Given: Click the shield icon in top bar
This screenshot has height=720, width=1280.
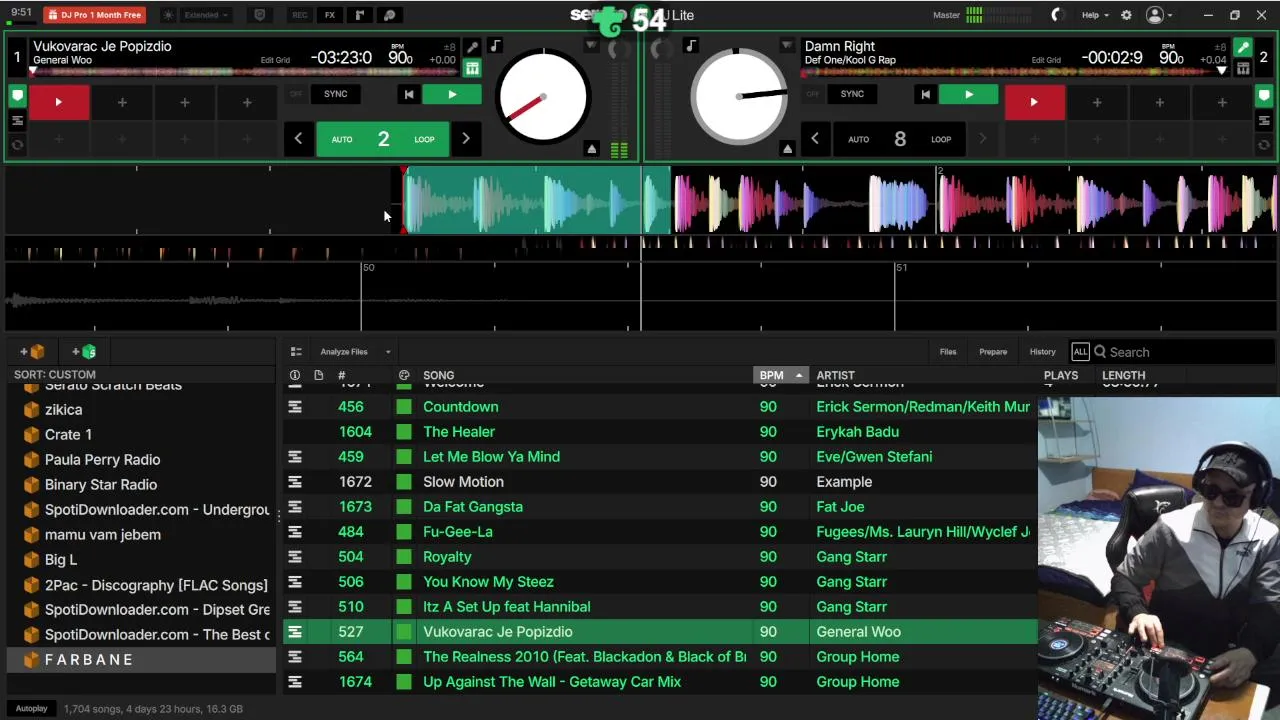Looking at the screenshot, I should pos(260,15).
